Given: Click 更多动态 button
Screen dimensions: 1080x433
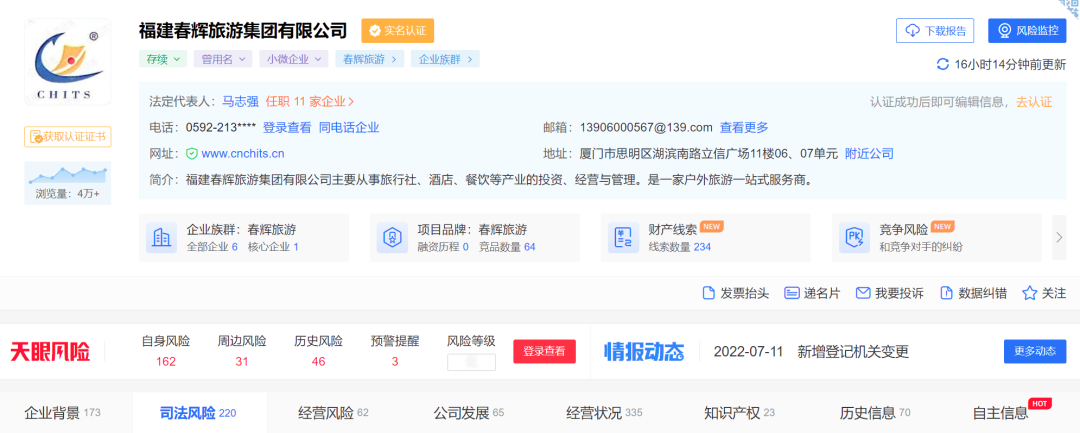Looking at the screenshot, I should [x=1035, y=351].
